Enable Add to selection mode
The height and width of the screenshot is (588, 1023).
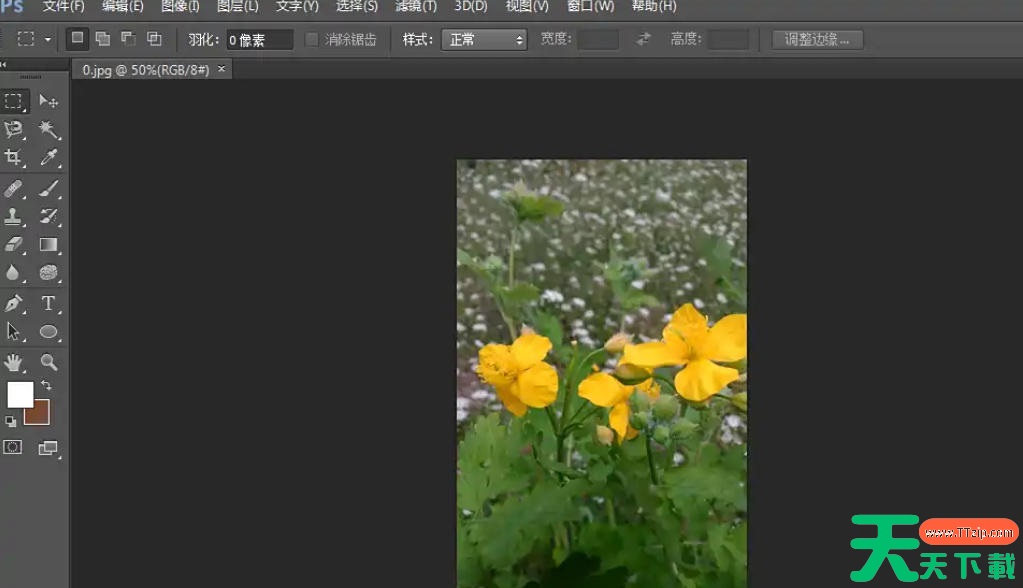pyautogui.click(x=102, y=40)
